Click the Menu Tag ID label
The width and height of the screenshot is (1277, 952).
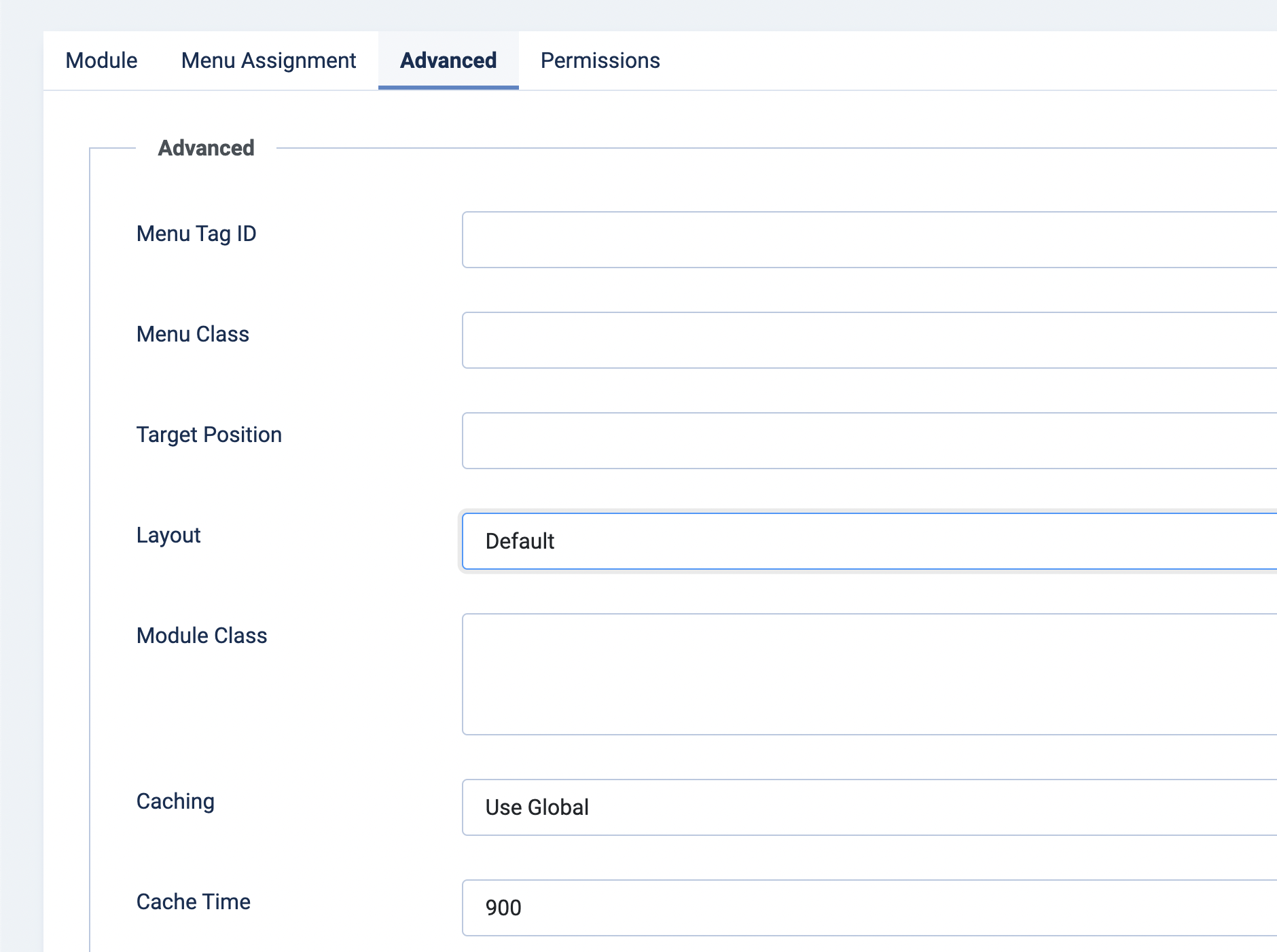196,234
